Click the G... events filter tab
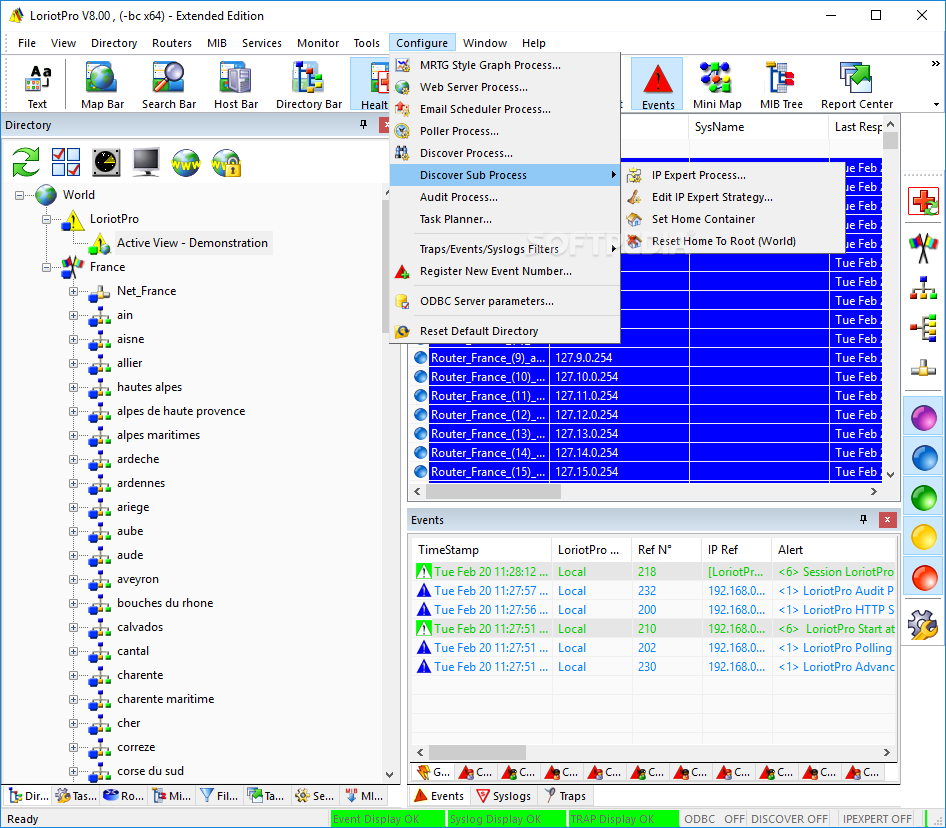Viewport: 946px width, 828px height. click(433, 772)
